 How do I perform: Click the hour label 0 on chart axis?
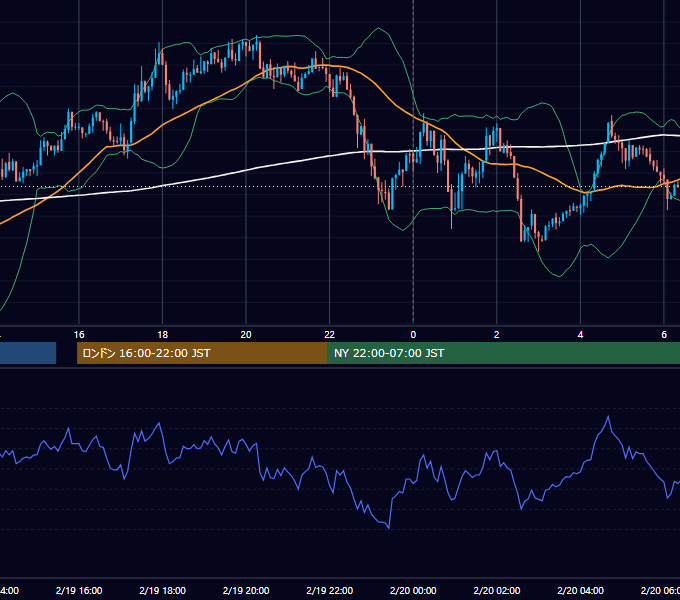pos(413,335)
